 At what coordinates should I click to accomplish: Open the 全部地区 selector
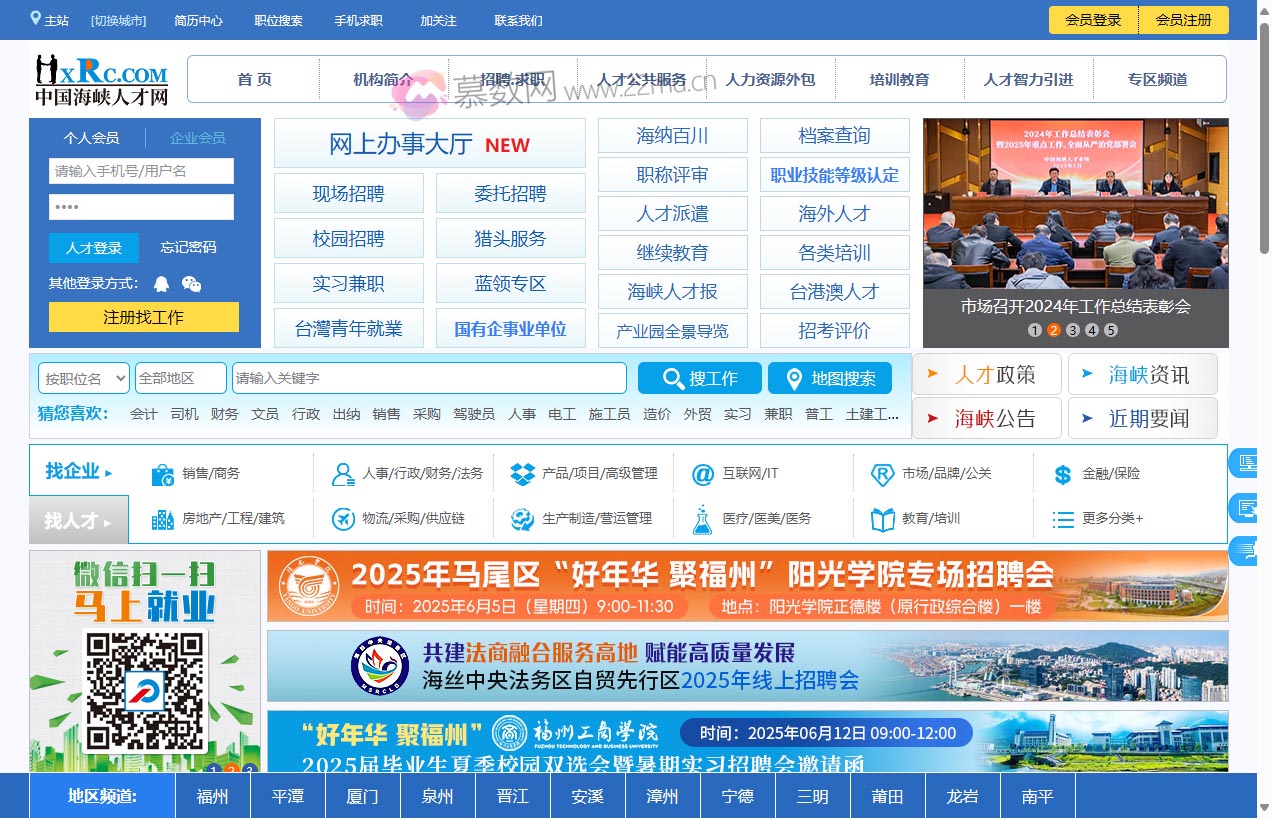[x=180, y=378]
